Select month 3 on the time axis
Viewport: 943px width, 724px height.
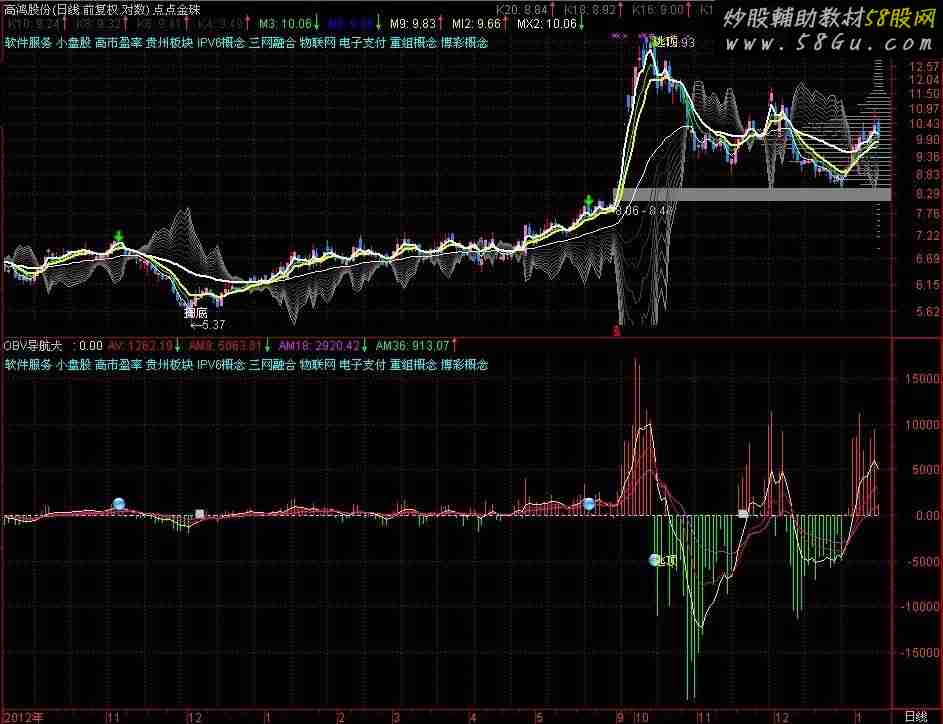click(396, 717)
